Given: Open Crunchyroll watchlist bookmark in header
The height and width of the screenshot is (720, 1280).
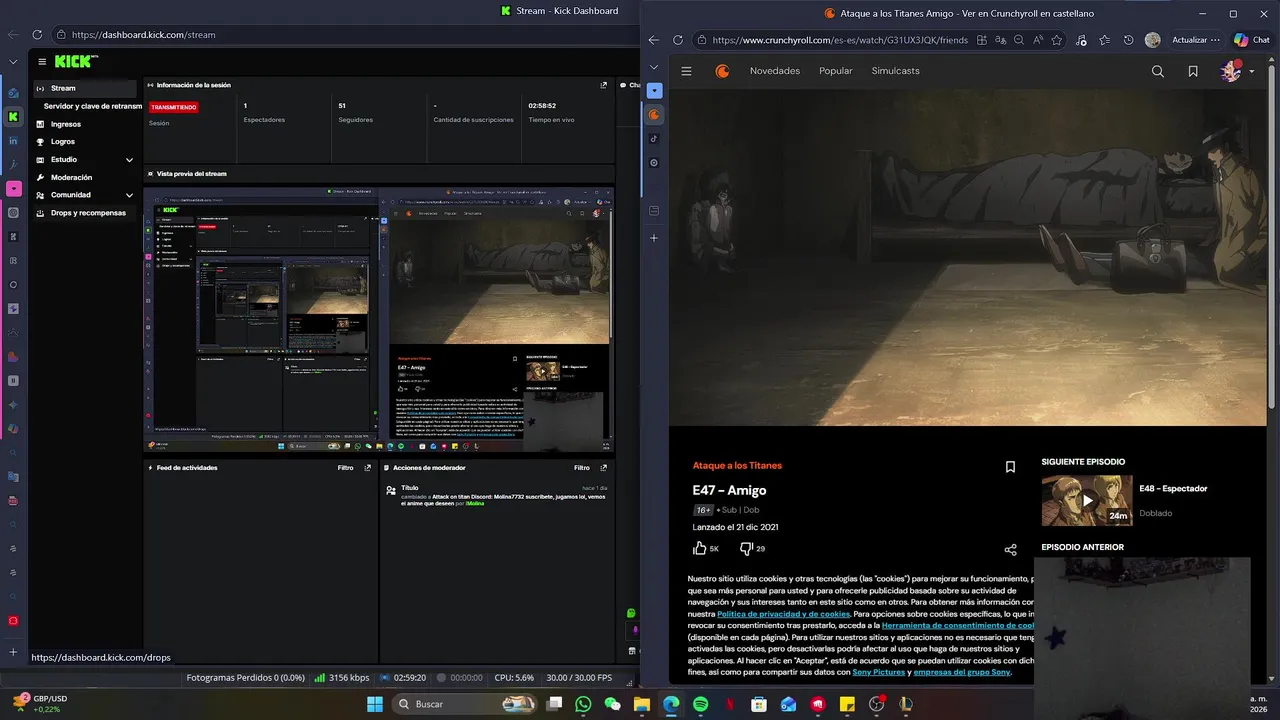Looking at the screenshot, I should click(1193, 71).
